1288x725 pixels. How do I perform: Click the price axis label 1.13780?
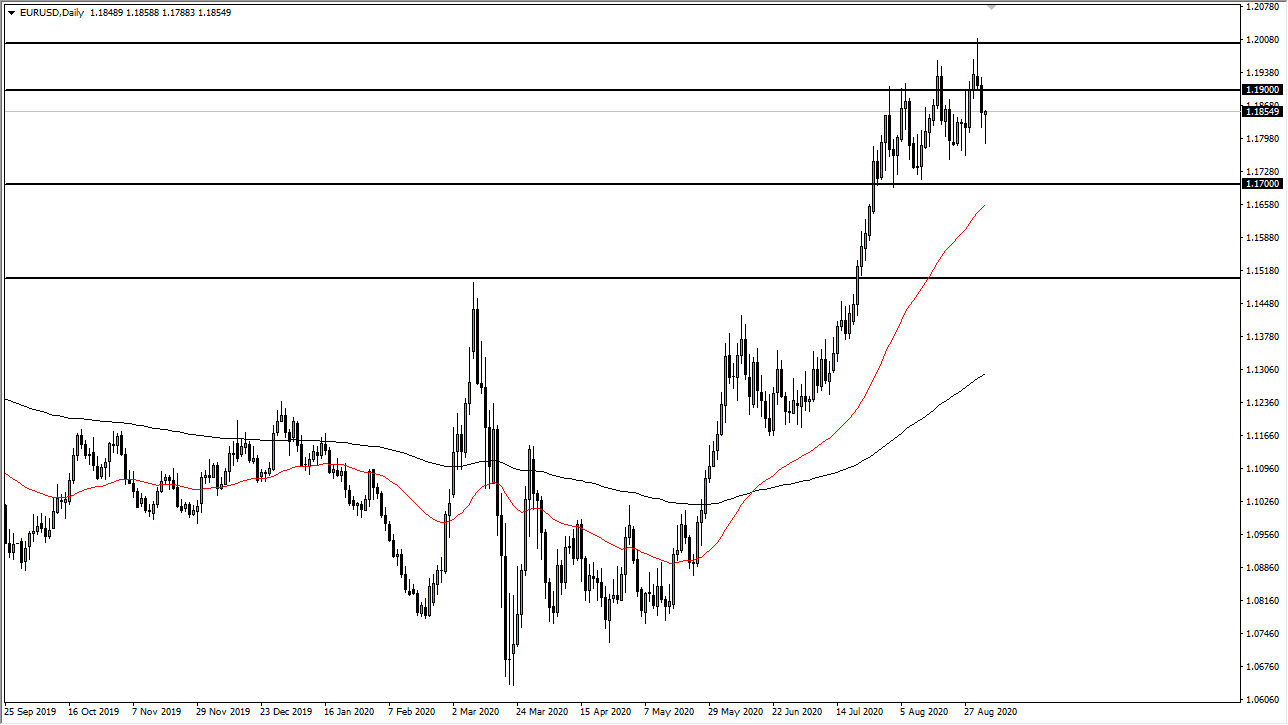click(1263, 337)
